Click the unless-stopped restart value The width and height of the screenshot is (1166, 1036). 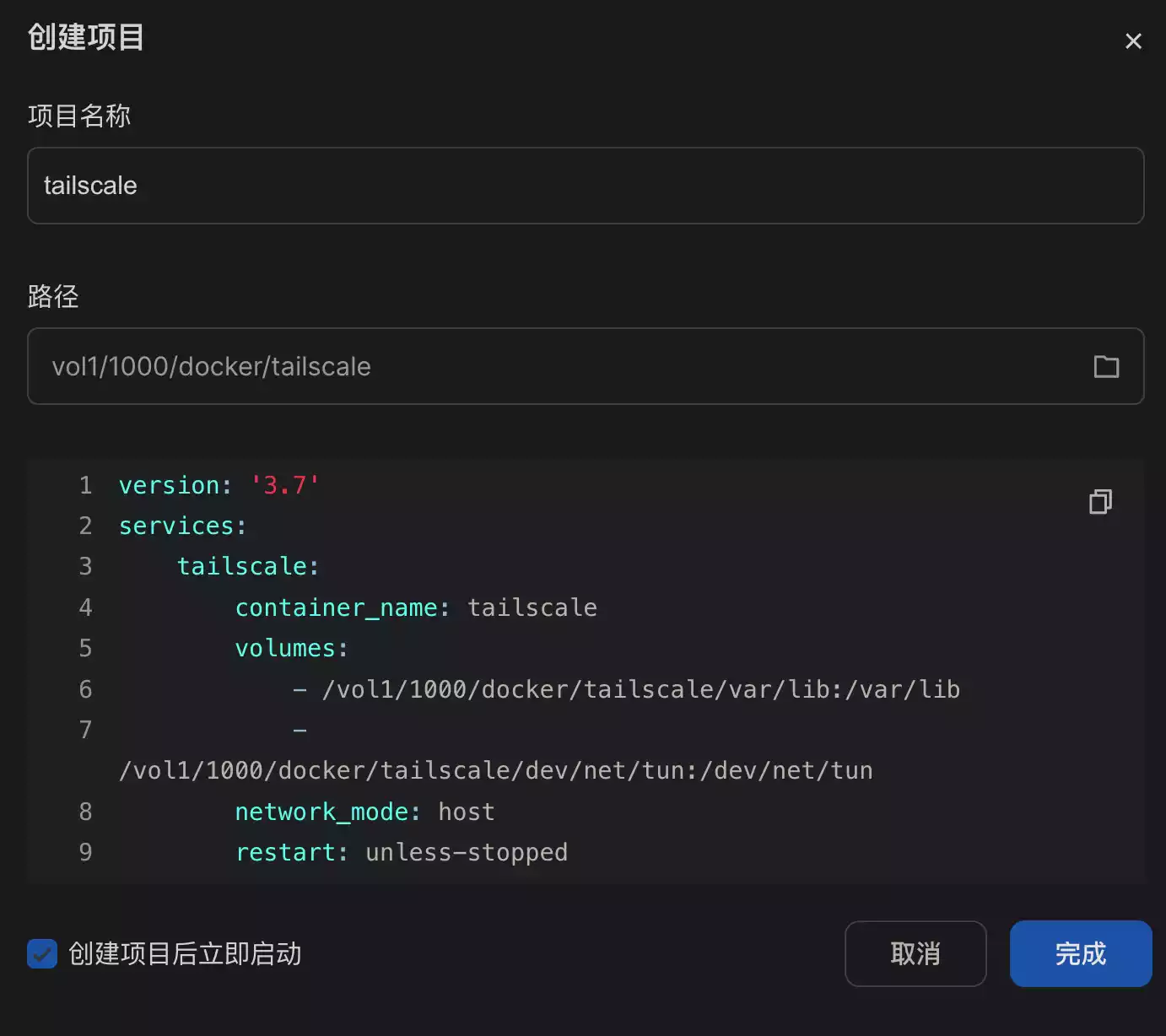[466, 852]
